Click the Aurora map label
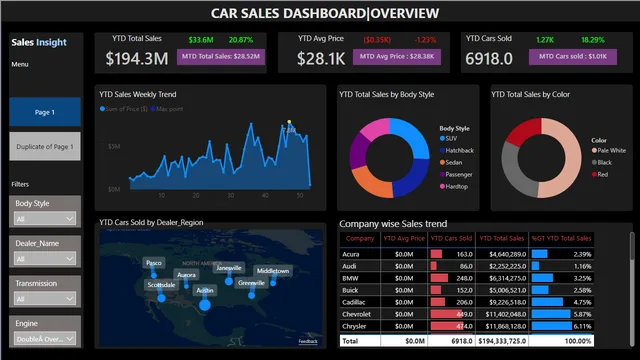The image size is (640, 360). pos(186,275)
